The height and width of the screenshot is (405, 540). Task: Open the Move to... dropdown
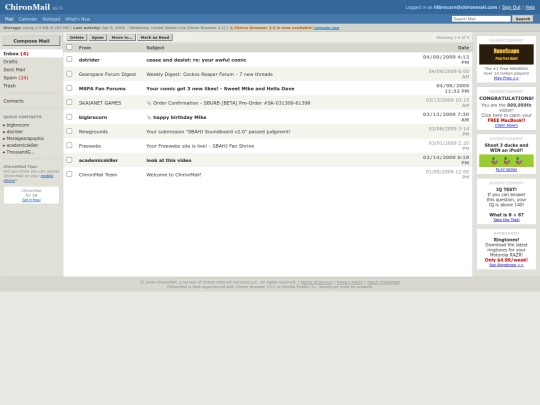[122, 37]
